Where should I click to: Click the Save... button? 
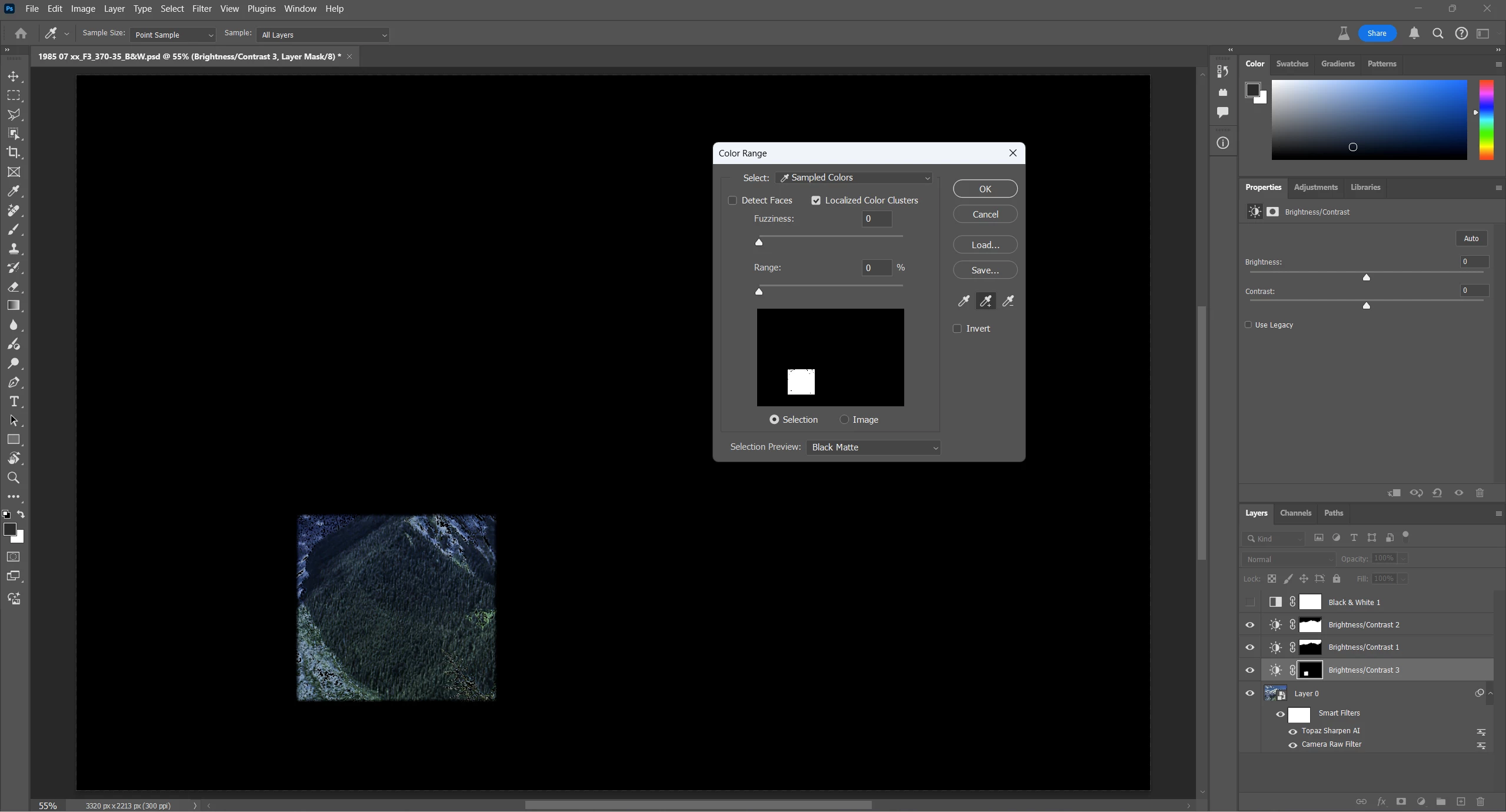click(985, 270)
